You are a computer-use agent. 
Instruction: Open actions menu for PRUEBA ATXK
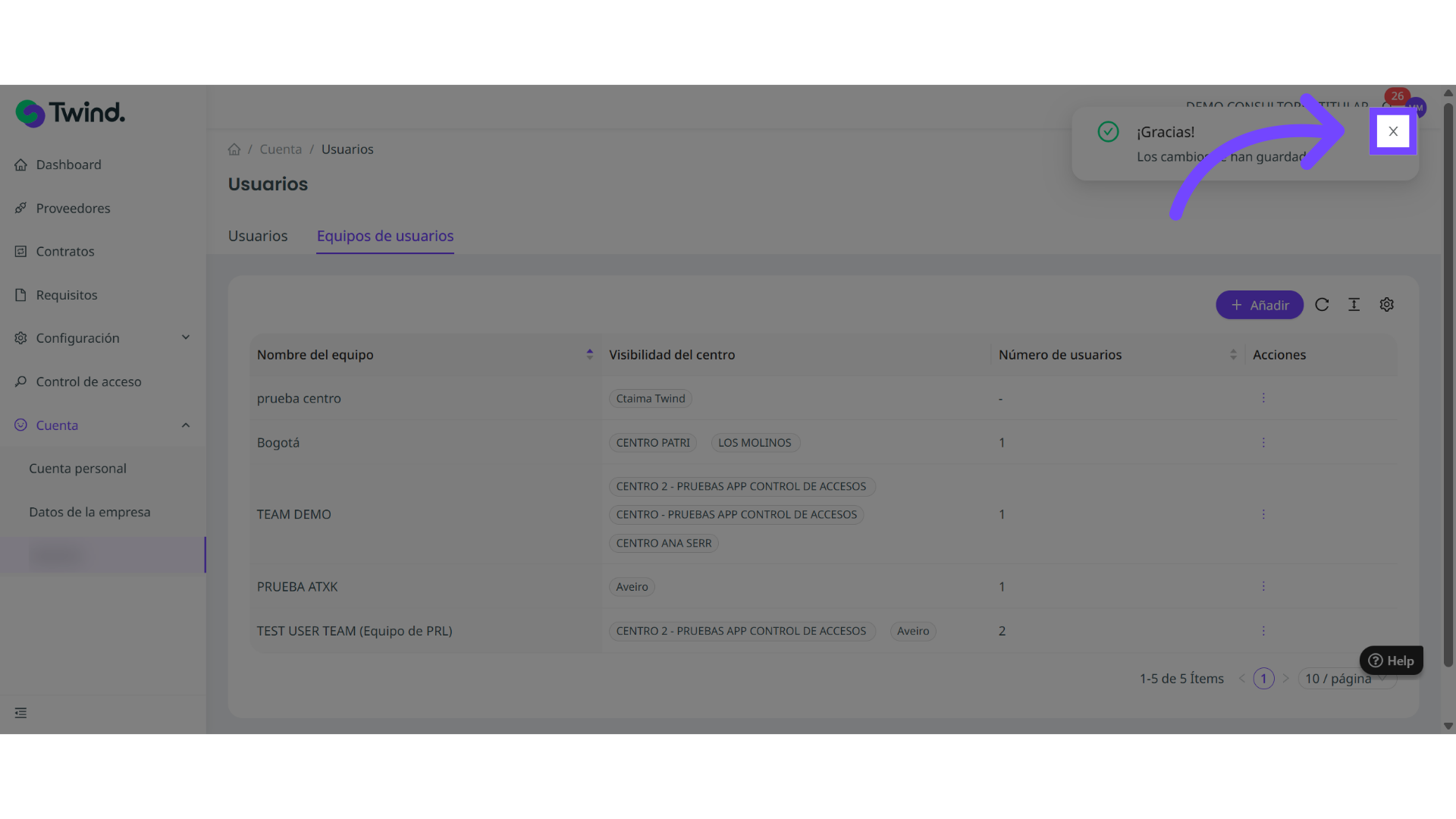click(x=1263, y=586)
